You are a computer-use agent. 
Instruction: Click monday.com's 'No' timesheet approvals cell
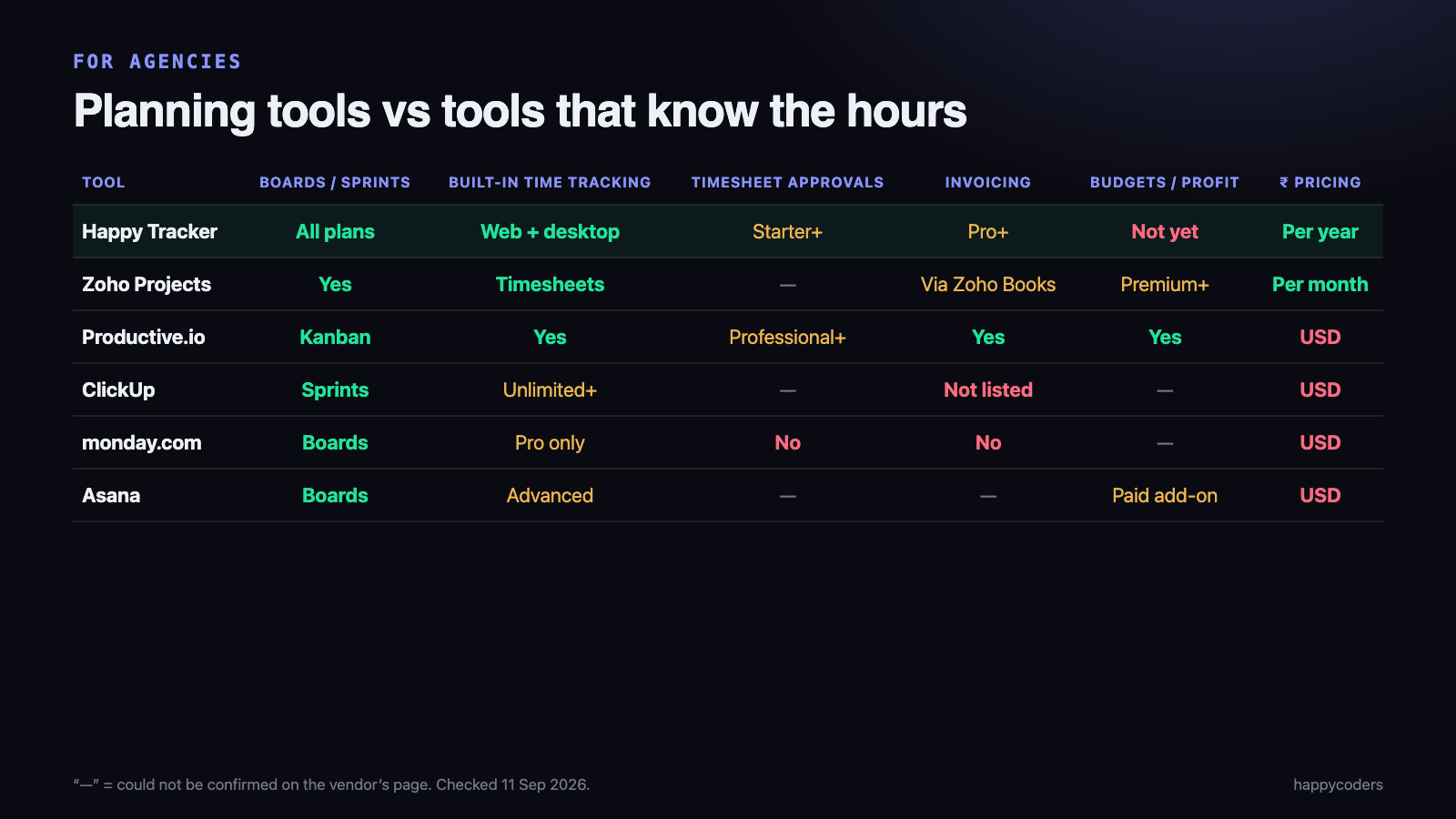(787, 443)
